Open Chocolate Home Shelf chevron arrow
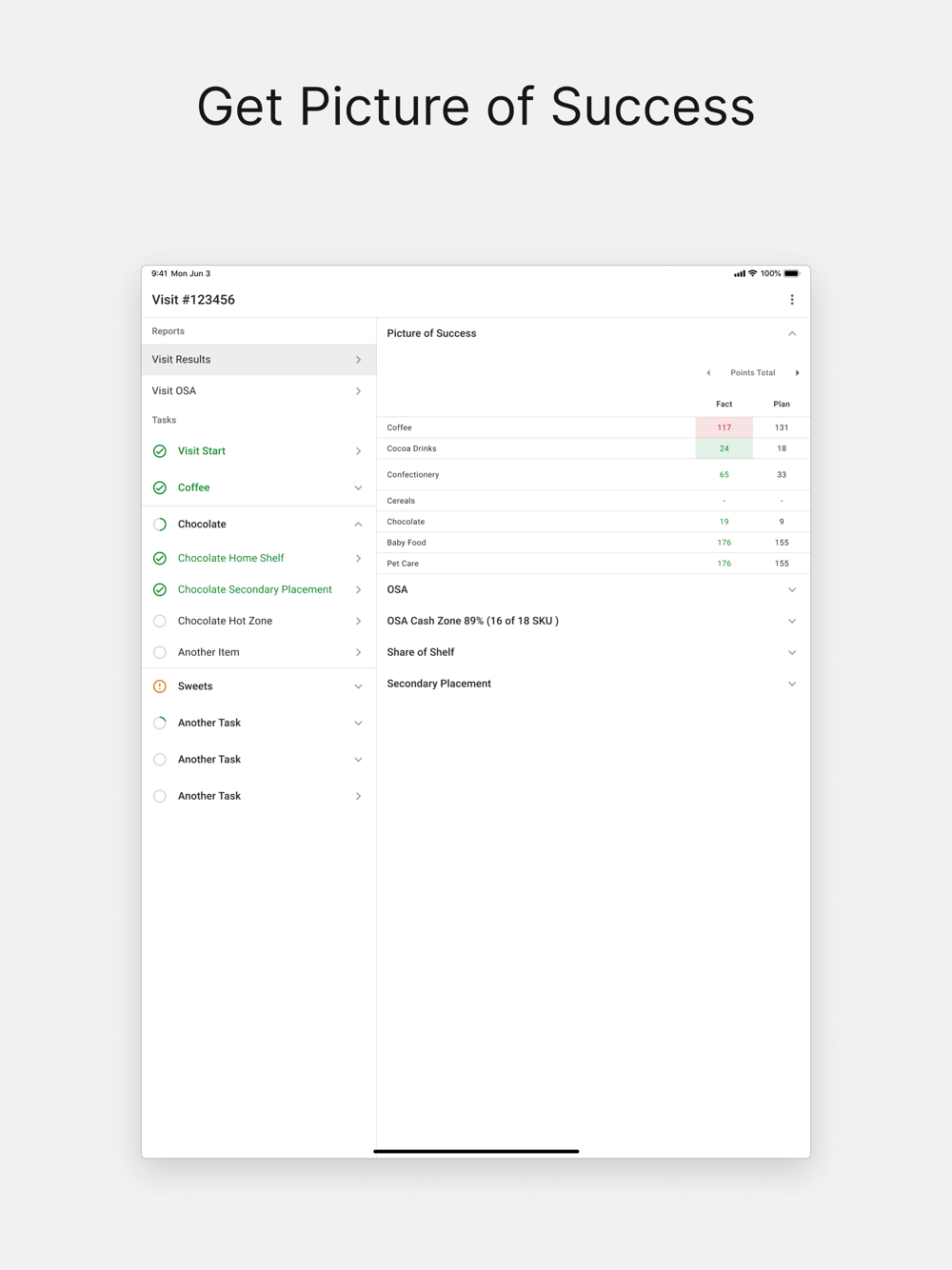This screenshot has height=1270, width=952. 359,559
